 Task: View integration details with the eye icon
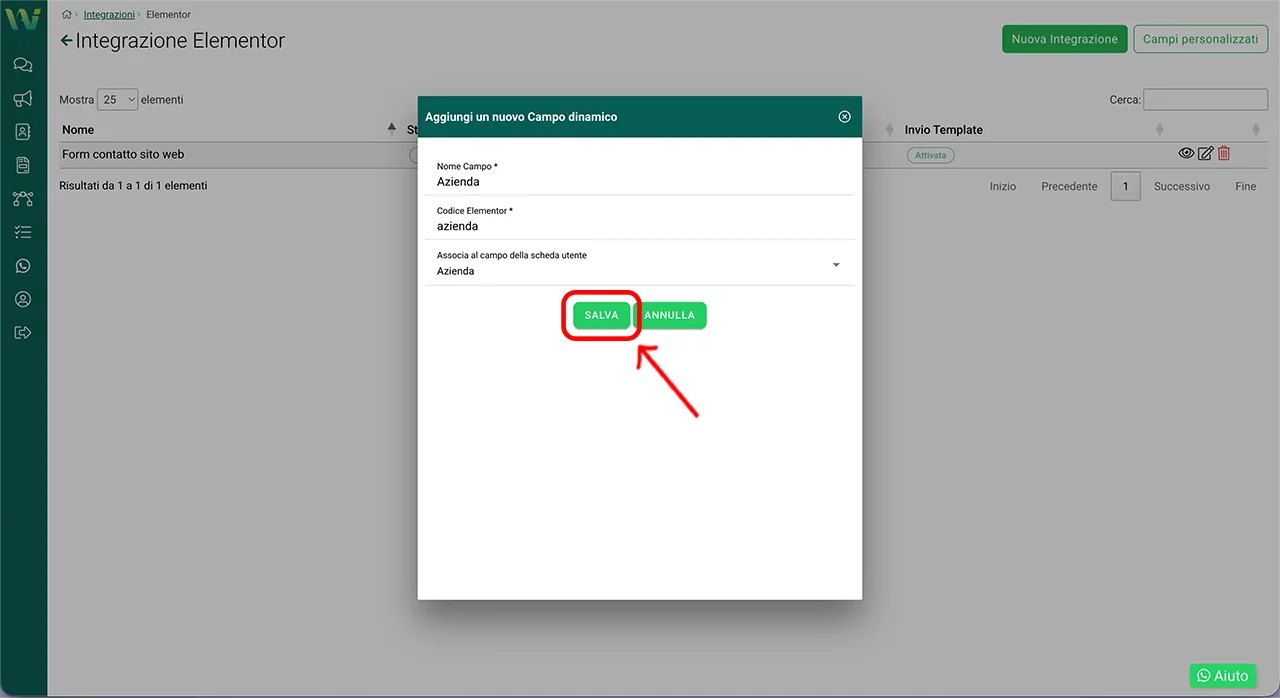point(1186,154)
